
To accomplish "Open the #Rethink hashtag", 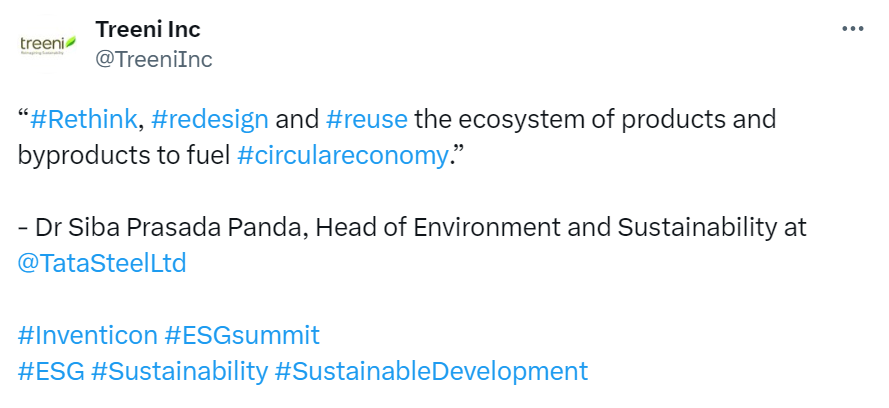I will 83,119.
